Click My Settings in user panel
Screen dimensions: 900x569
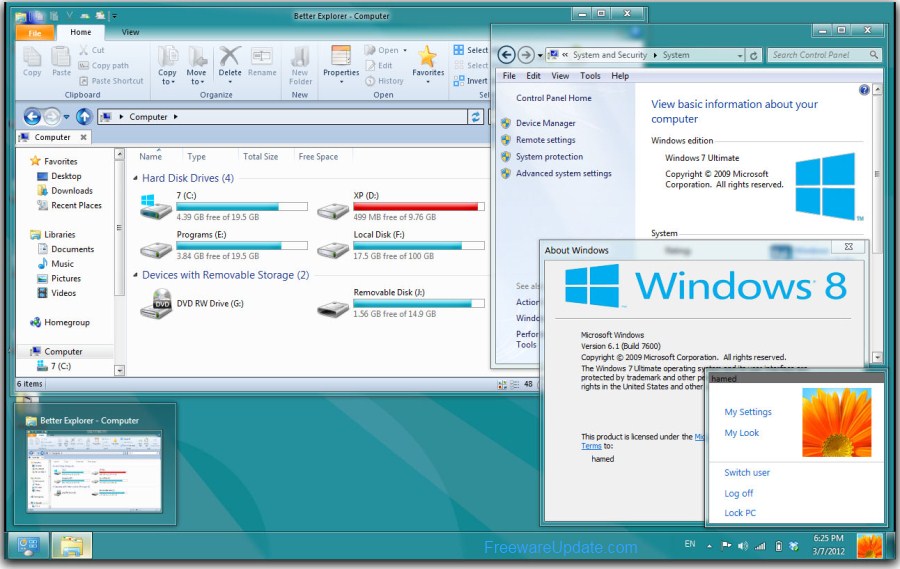pyautogui.click(x=748, y=412)
